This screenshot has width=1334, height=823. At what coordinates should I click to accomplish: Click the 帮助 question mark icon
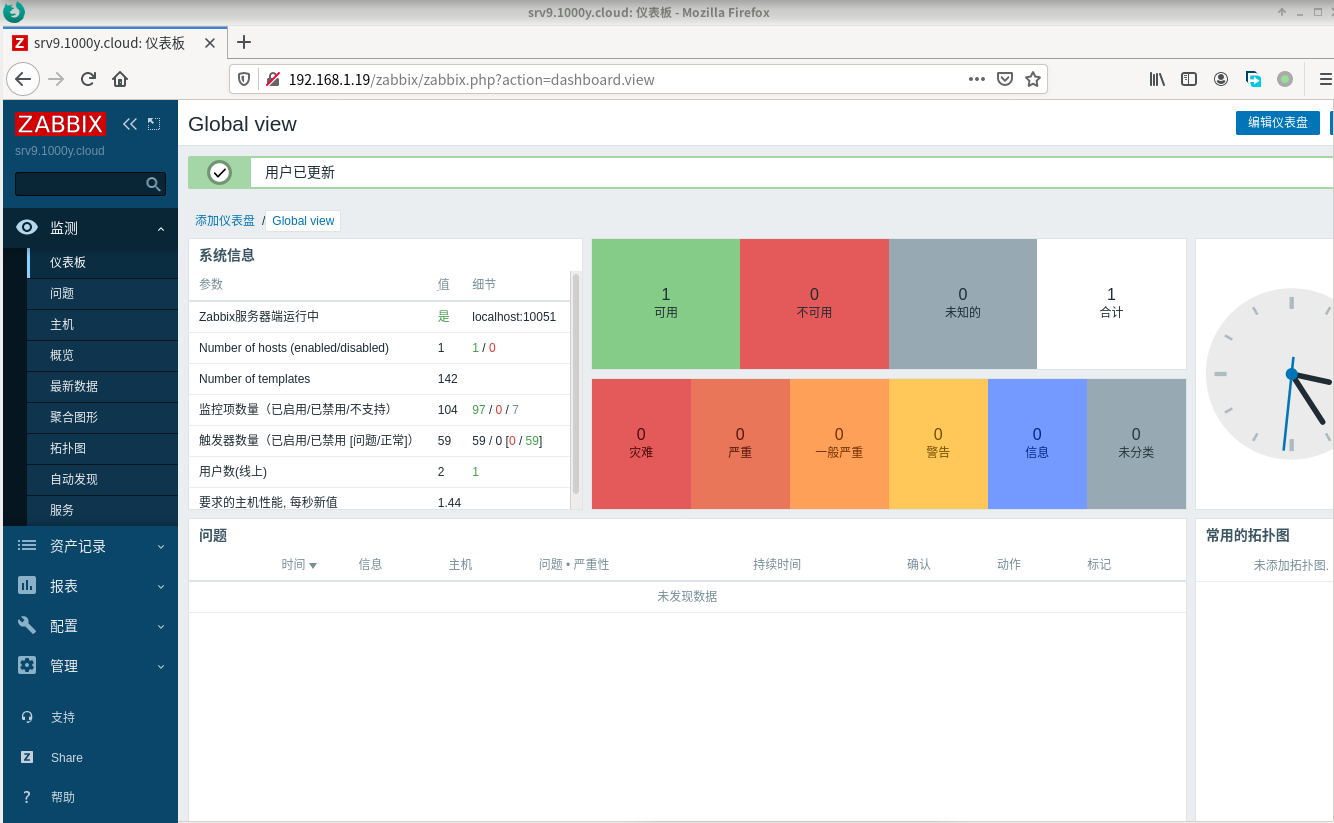(26, 796)
